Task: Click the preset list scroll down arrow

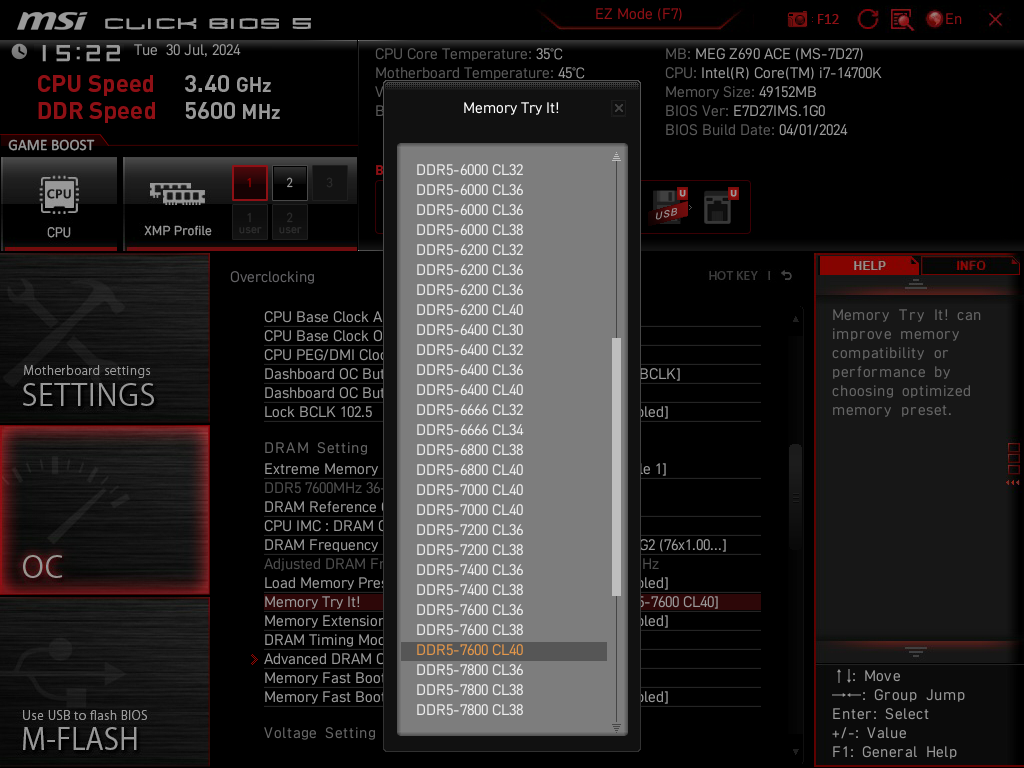Action: tap(616, 727)
